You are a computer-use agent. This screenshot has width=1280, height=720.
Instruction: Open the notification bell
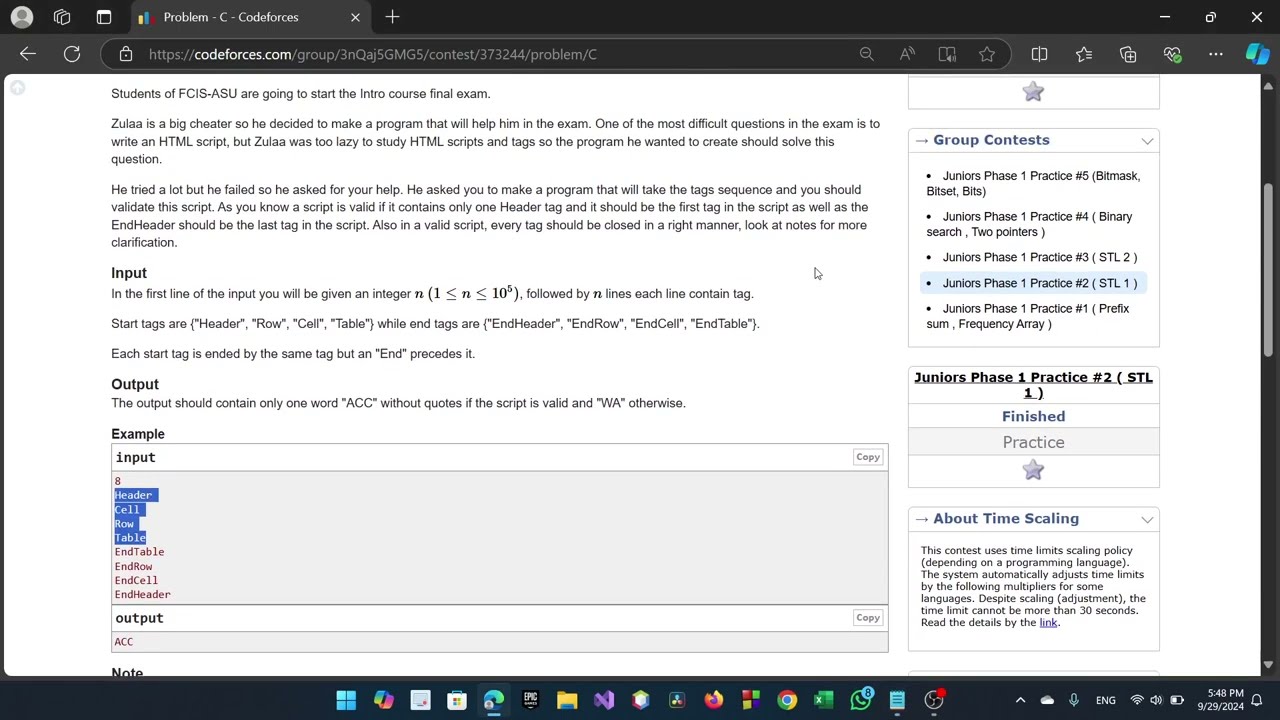click(x=1257, y=700)
